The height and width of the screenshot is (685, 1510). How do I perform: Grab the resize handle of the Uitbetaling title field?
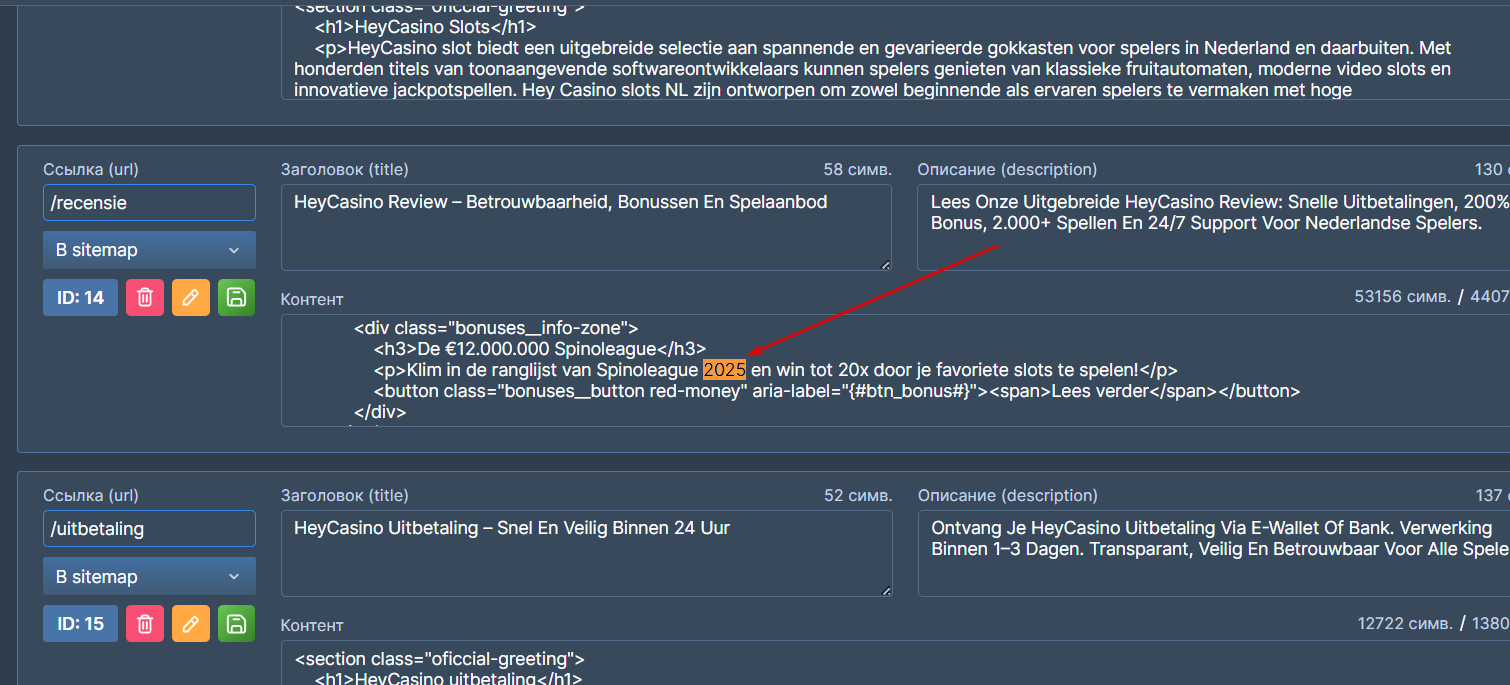[x=886, y=591]
